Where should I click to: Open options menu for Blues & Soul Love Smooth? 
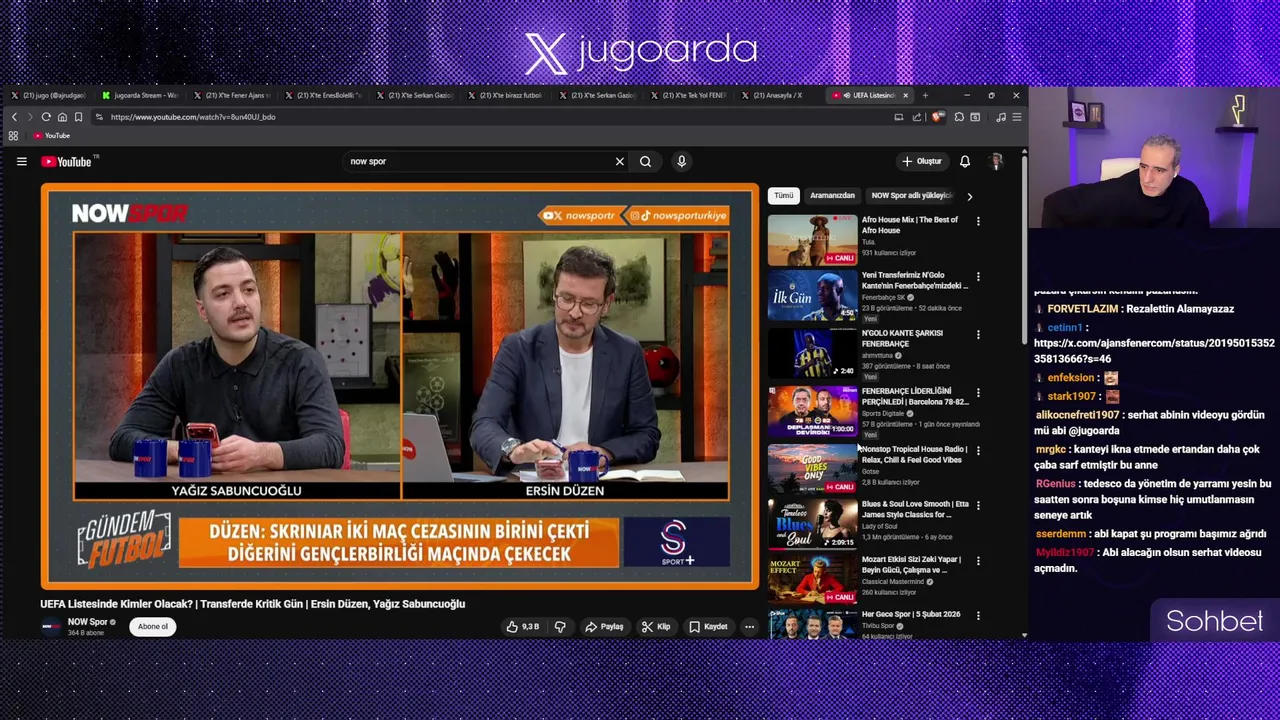coord(978,505)
